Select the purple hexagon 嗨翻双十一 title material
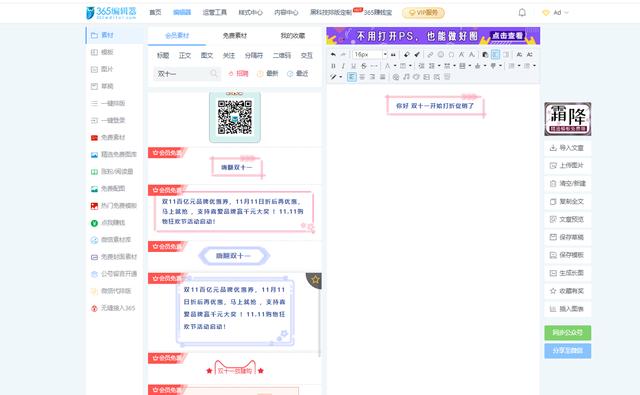Screen dimensions: 640x395 point(234,256)
